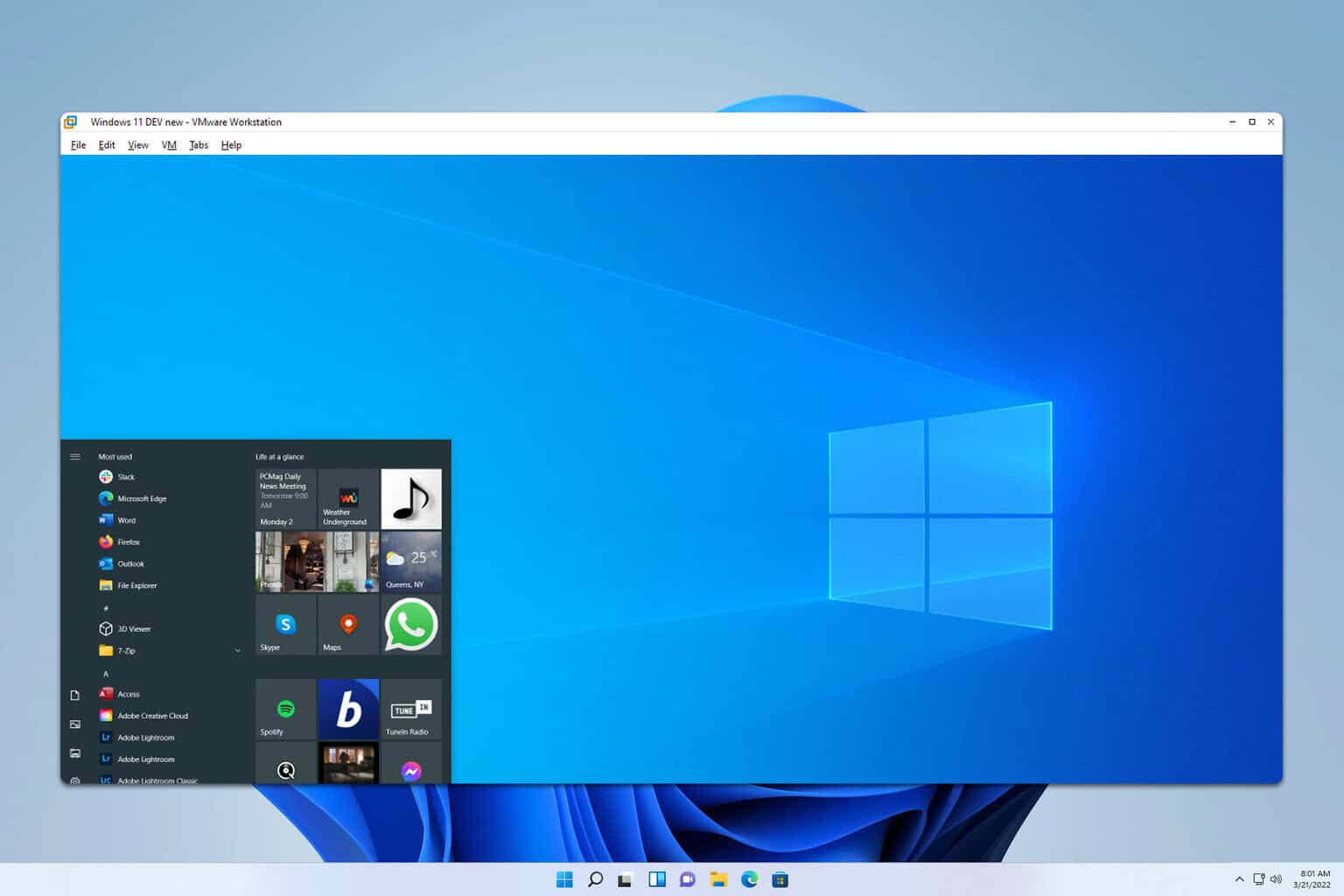
Task: Open the disc icon tile below Spotify
Action: click(285, 763)
